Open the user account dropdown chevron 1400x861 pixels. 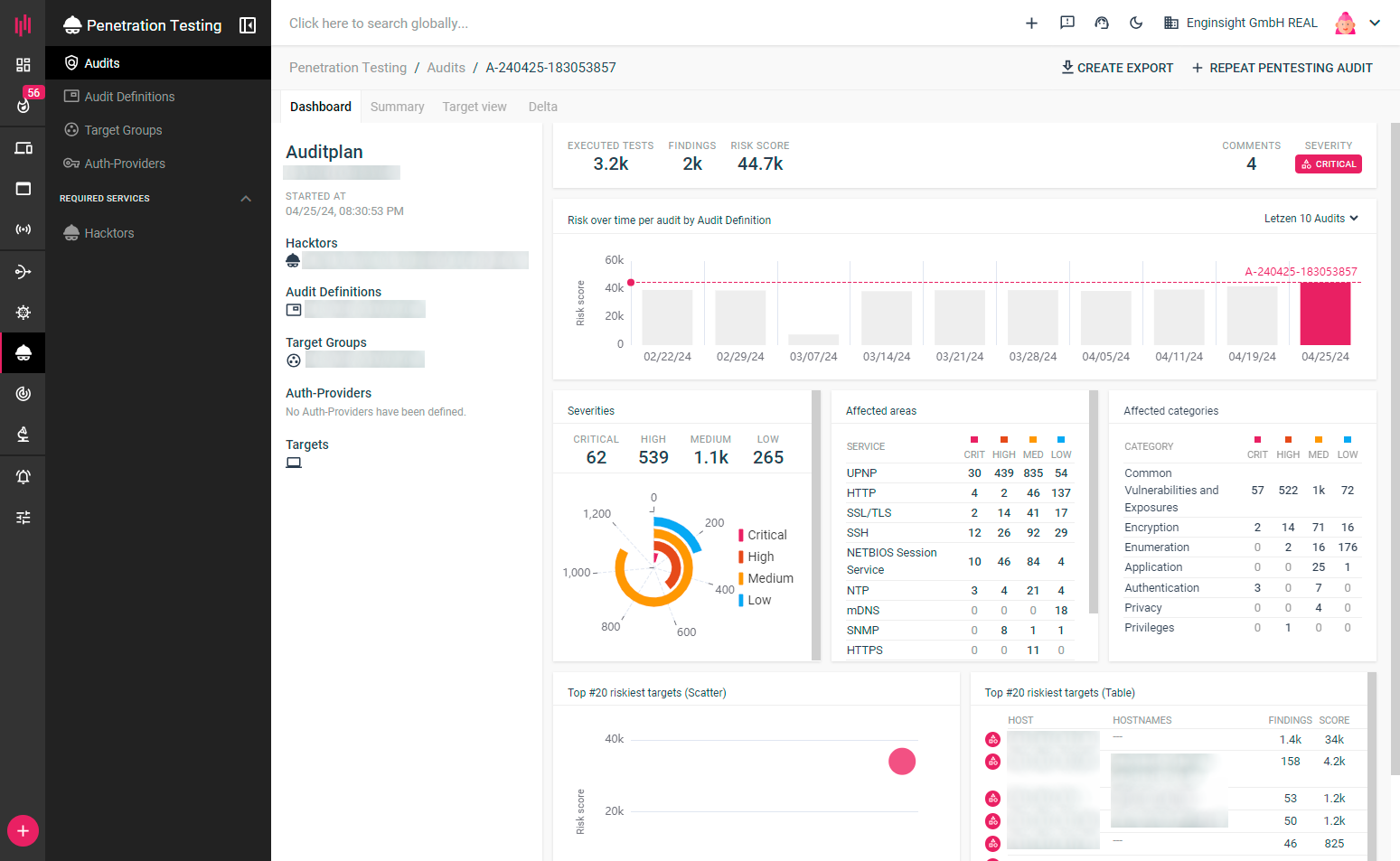click(1375, 23)
